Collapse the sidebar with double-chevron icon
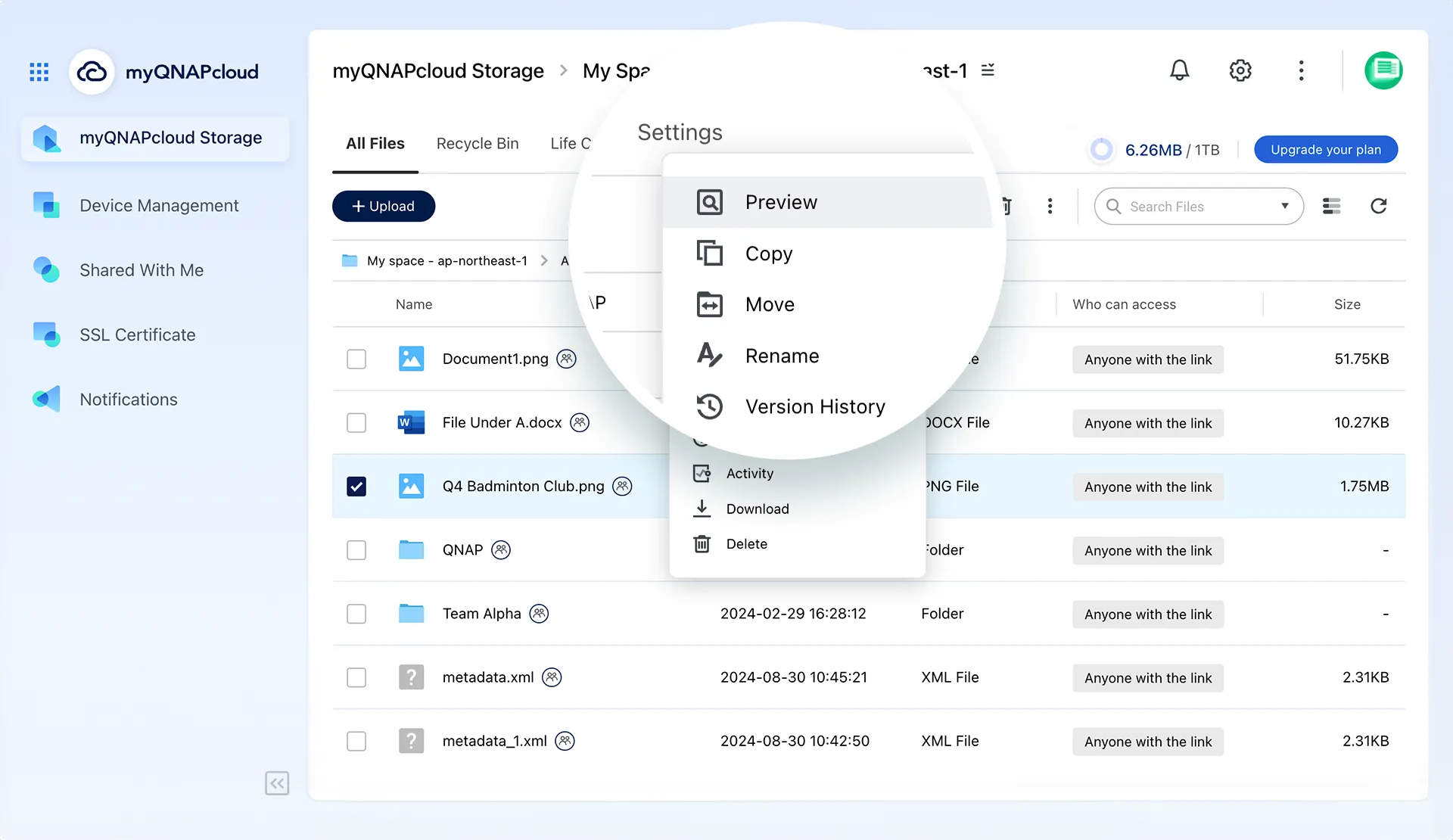 [277, 783]
